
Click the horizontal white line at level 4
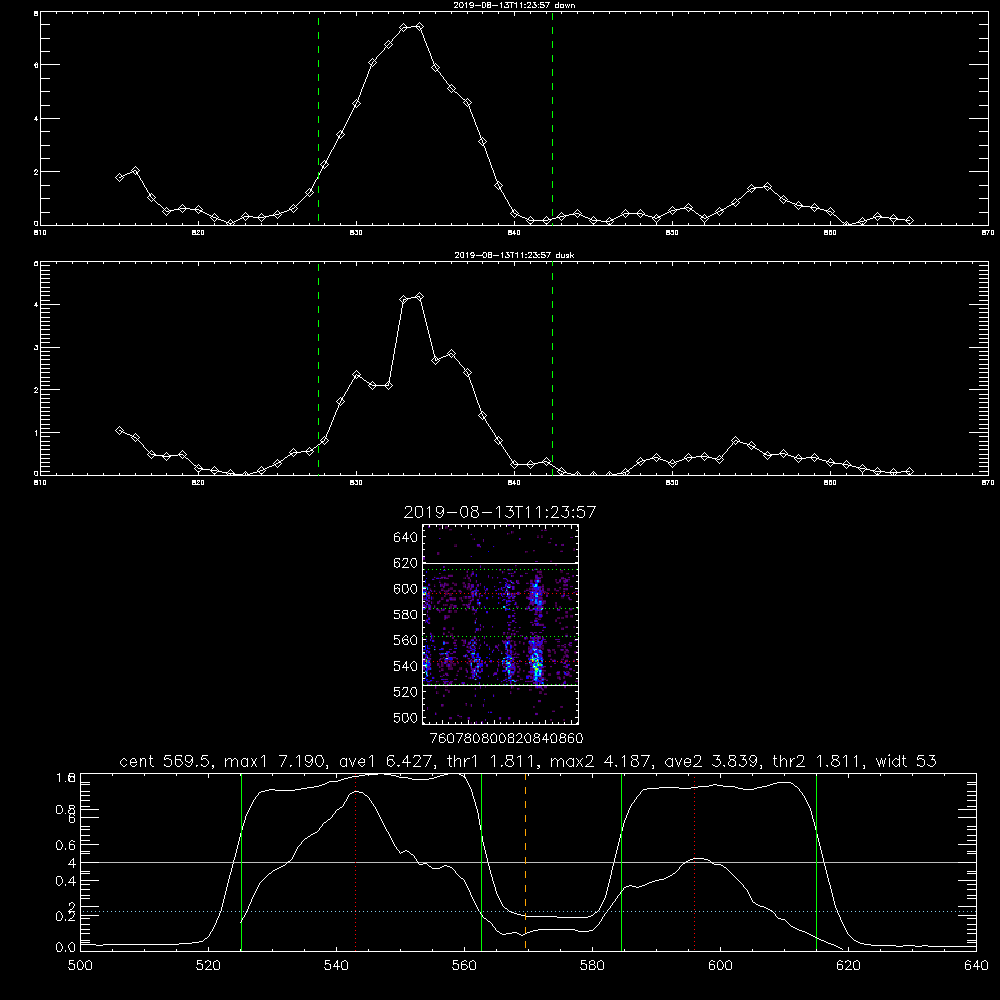click(528, 862)
